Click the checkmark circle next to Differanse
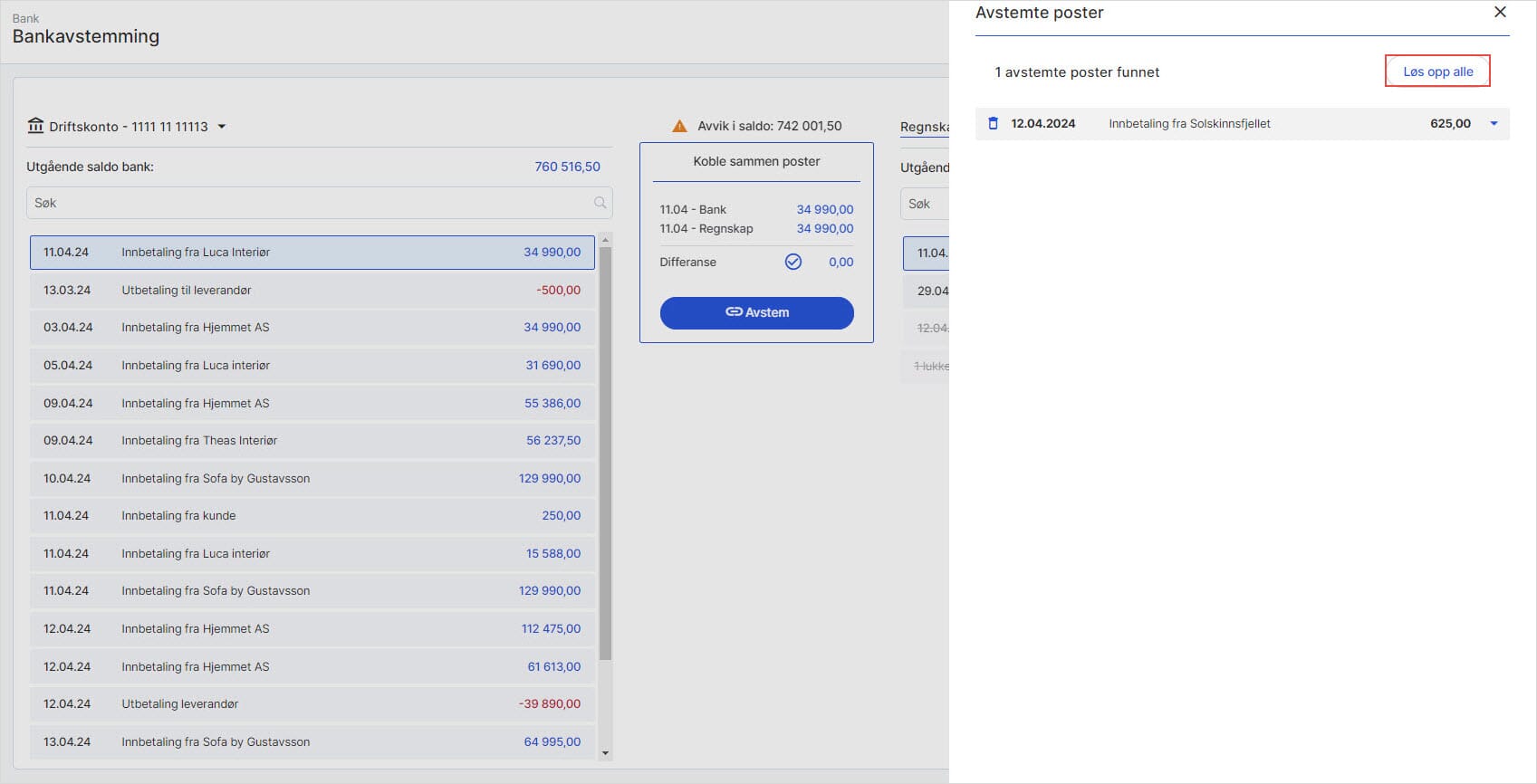The width and height of the screenshot is (1537, 784). pyautogui.click(x=793, y=262)
